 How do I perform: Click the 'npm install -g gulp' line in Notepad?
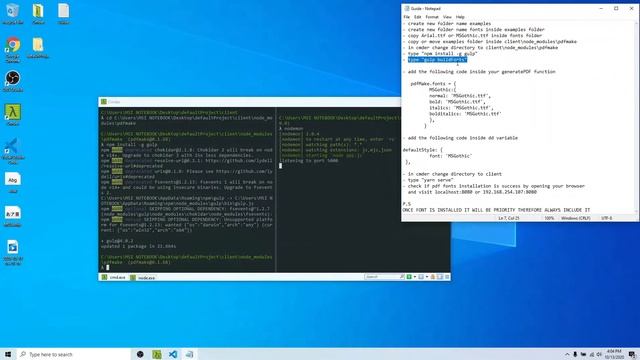(442, 53)
